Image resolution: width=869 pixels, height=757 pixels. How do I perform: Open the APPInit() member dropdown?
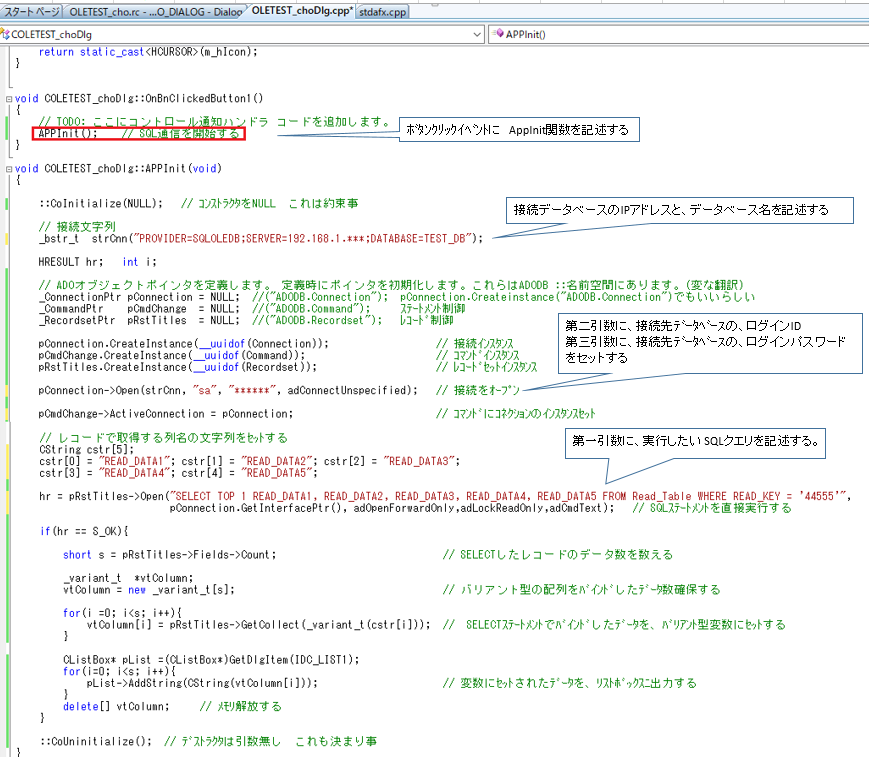pyautogui.click(x=680, y=34)
